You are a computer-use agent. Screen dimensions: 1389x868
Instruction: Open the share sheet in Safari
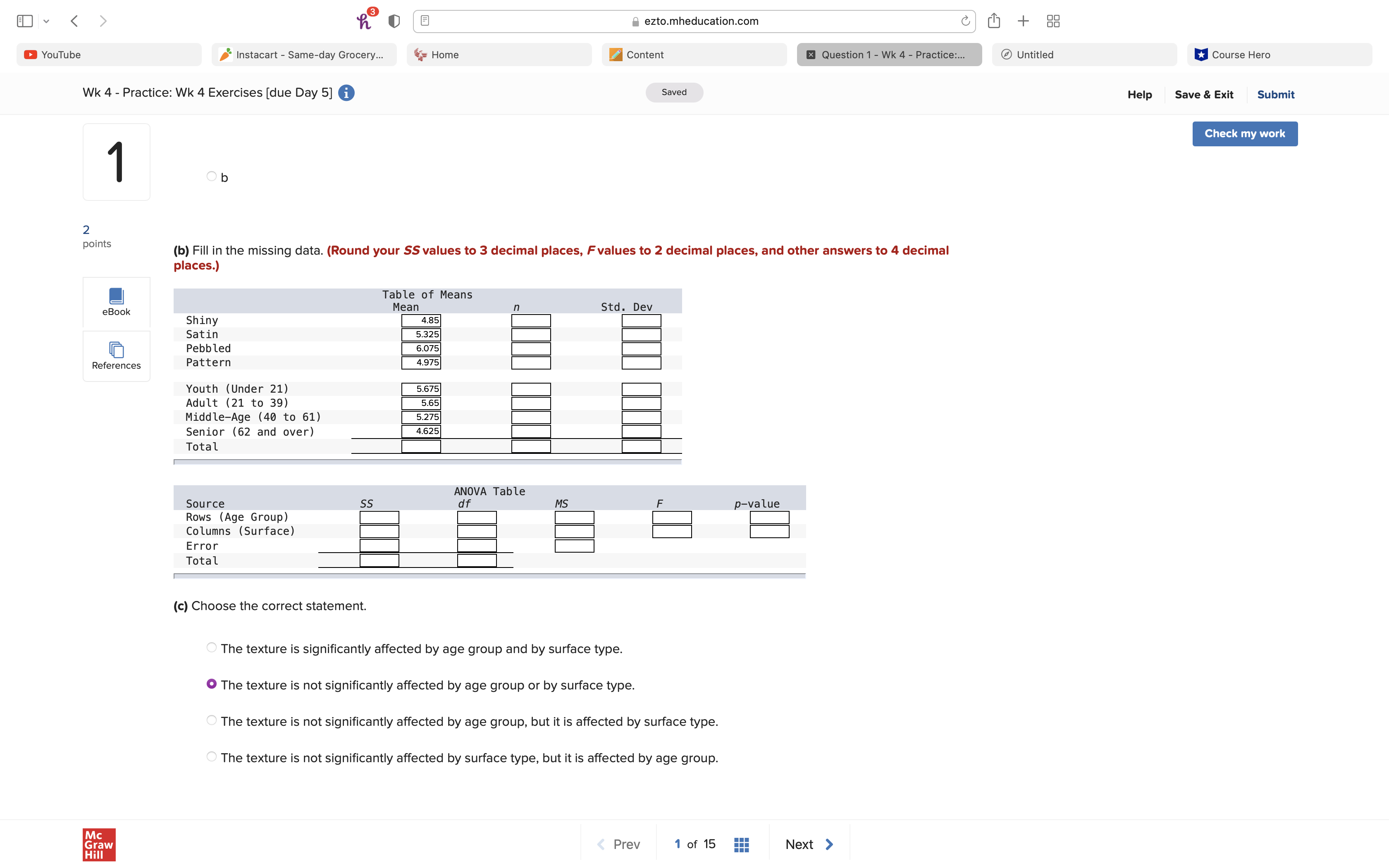click(993, 21)
